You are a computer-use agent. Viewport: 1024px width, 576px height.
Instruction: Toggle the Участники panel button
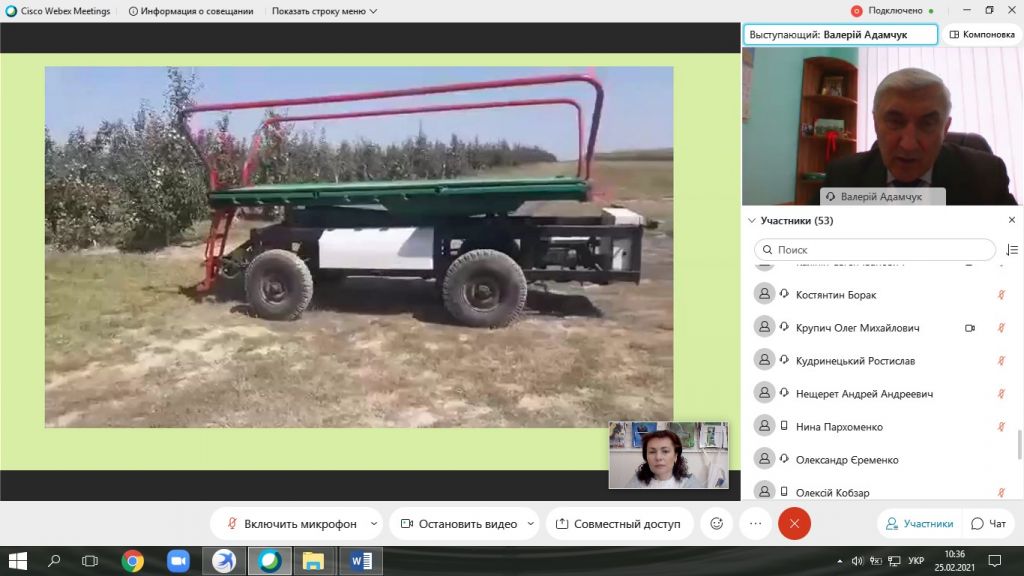click(916, 523)
